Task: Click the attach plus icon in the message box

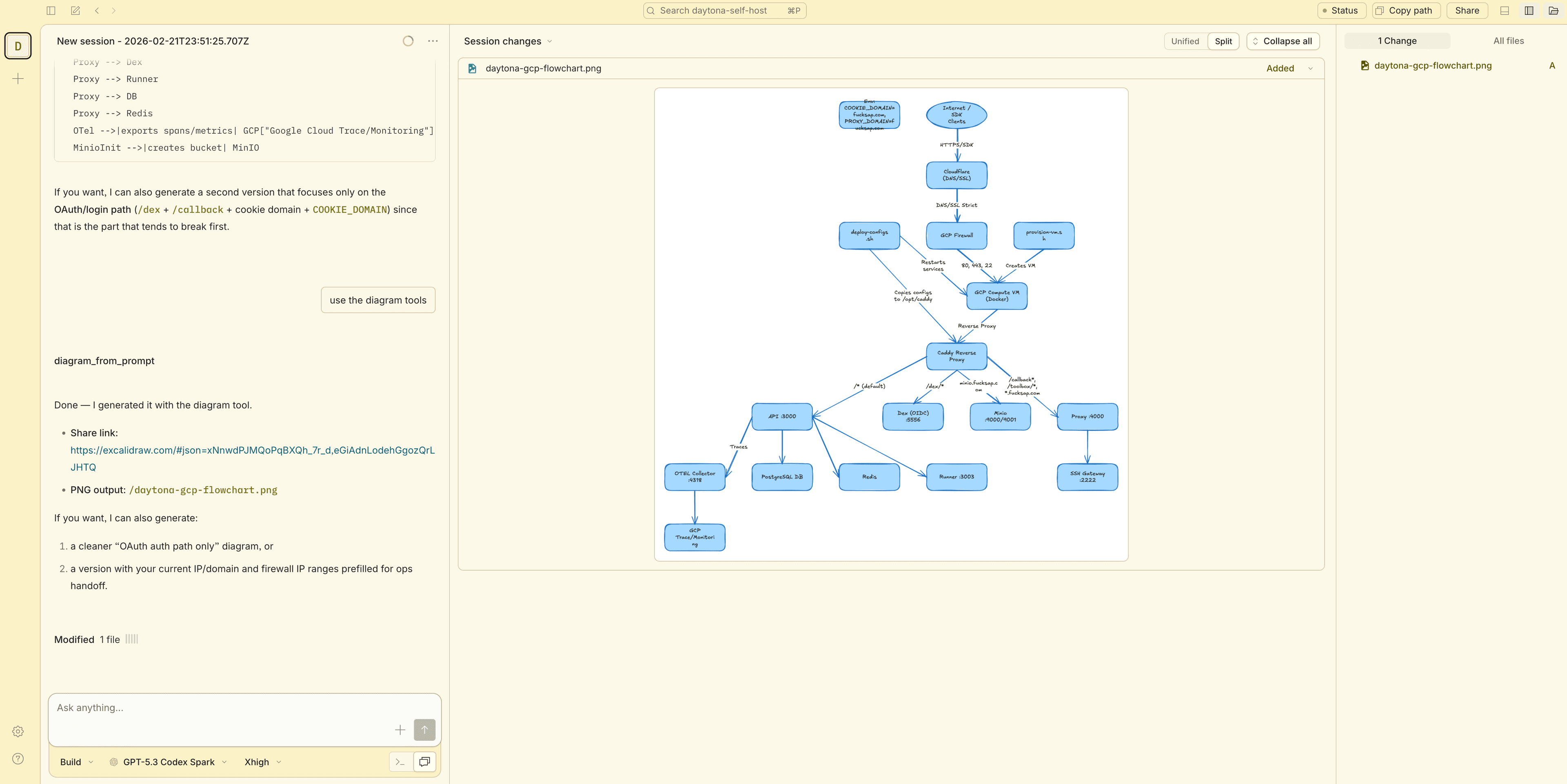Action: [400, 730]
